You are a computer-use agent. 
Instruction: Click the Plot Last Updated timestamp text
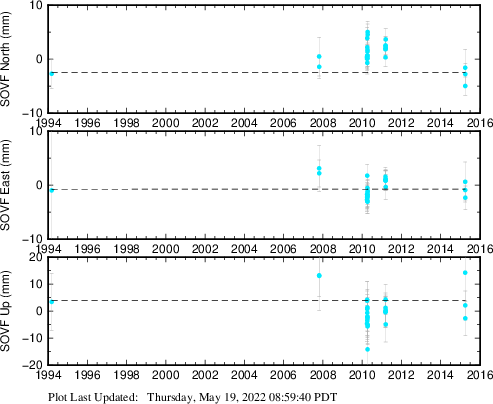[x=193, y=397]
